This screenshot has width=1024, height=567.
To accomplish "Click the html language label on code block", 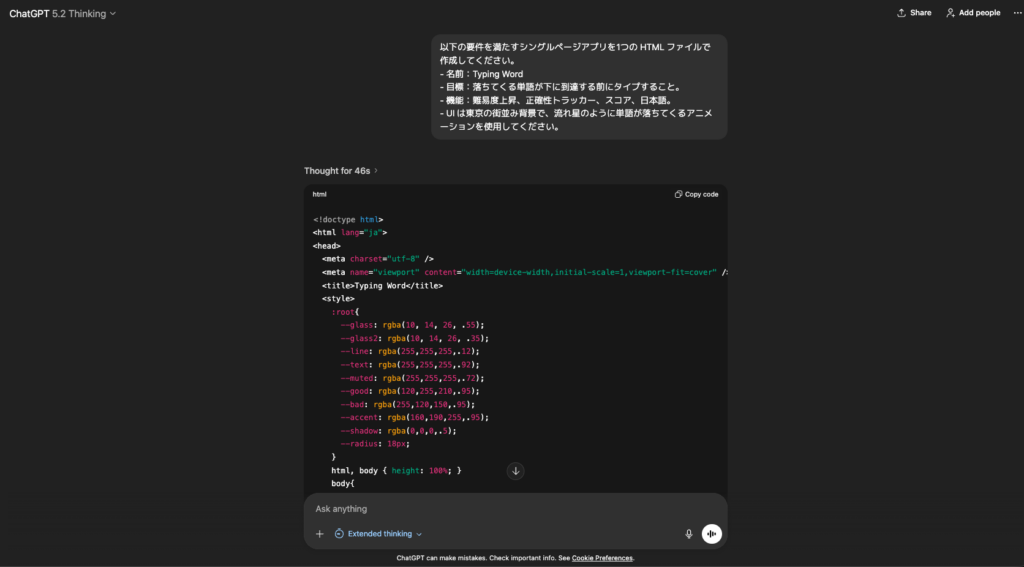I will (x=320, y=194).
